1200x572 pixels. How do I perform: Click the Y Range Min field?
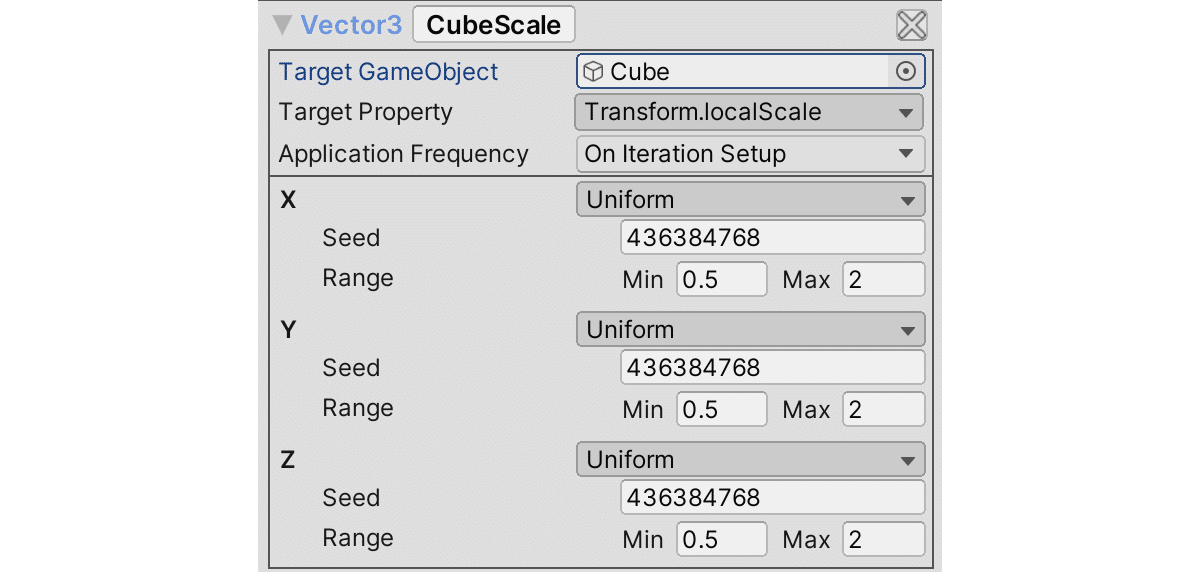[x=722, y=410]
